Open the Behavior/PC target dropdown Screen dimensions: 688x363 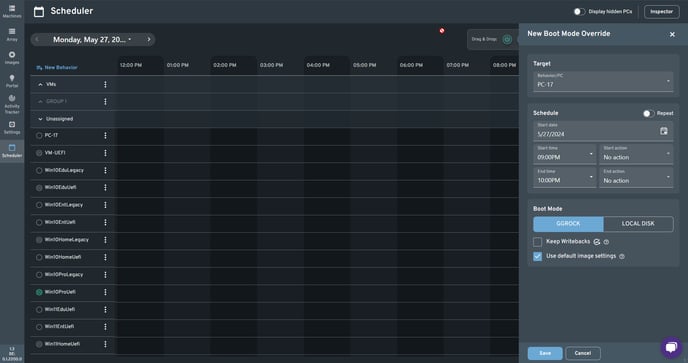pyautogui.click(x=603, y=81)
